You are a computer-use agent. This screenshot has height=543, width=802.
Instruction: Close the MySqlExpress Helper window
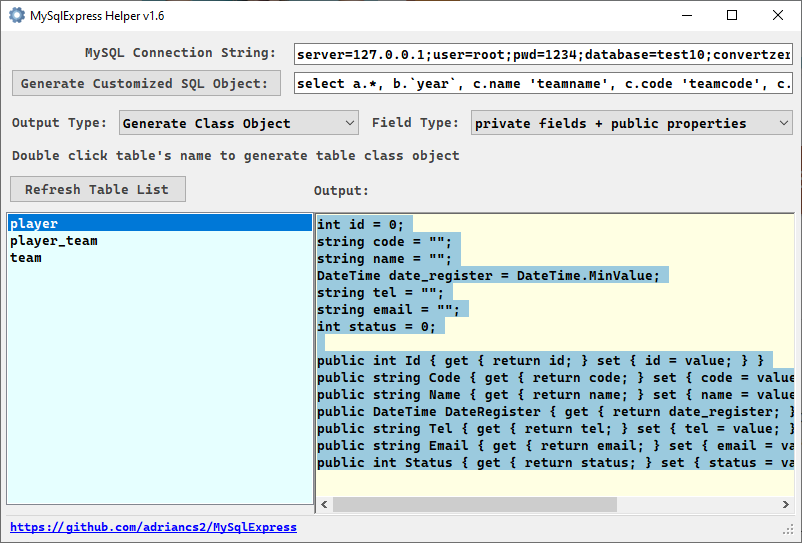pyautogui.click(x=778, y=15)
